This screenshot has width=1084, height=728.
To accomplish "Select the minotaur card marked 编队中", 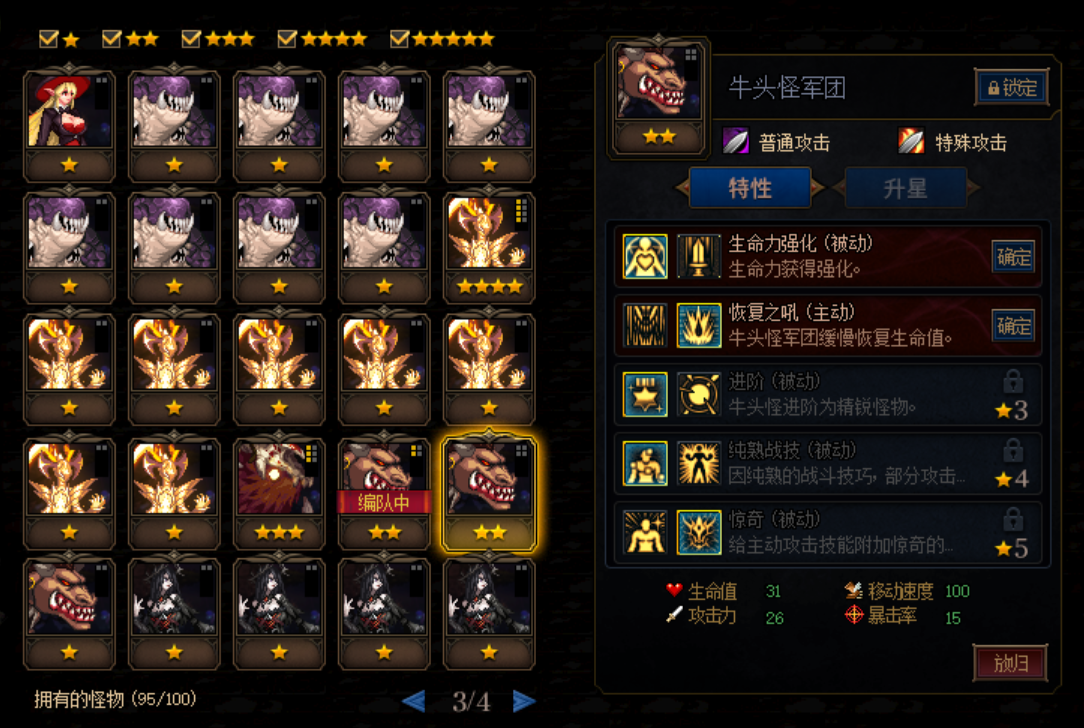I will pyautogui.click(x=384, y=492).
